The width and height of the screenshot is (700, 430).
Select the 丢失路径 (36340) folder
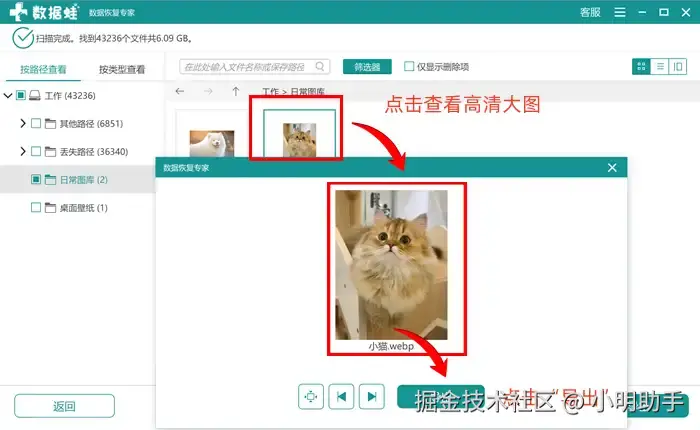point(94,152)
